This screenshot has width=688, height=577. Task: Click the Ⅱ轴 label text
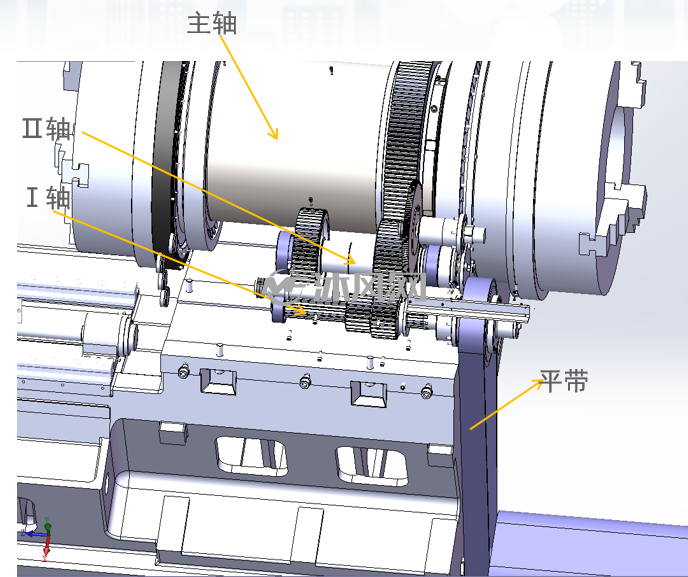coord(47,129)
